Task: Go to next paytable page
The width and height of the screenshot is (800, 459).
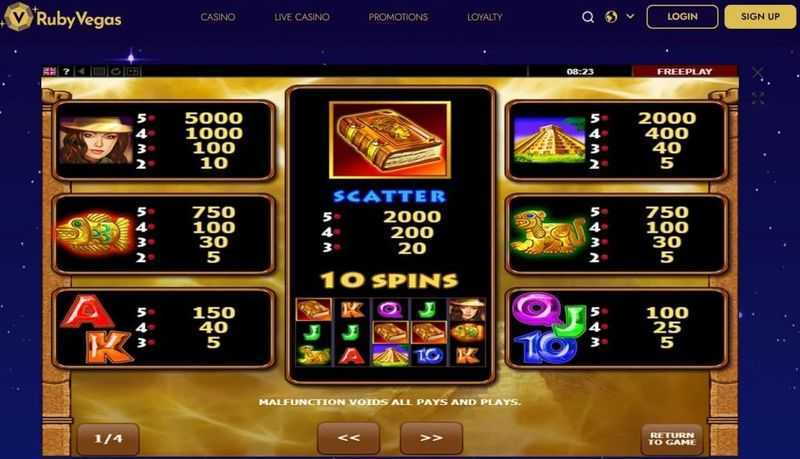Action: (432, 438)
